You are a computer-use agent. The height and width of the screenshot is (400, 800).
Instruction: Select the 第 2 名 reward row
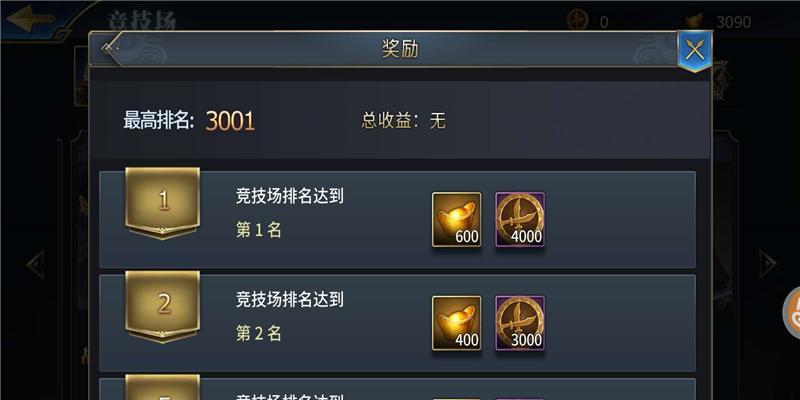[397, 323]
